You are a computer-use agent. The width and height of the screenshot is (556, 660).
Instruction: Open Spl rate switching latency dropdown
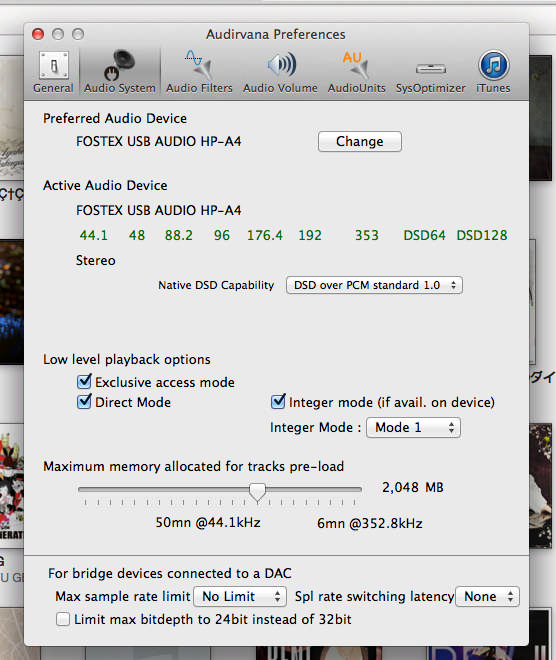[x=487, y=596]
